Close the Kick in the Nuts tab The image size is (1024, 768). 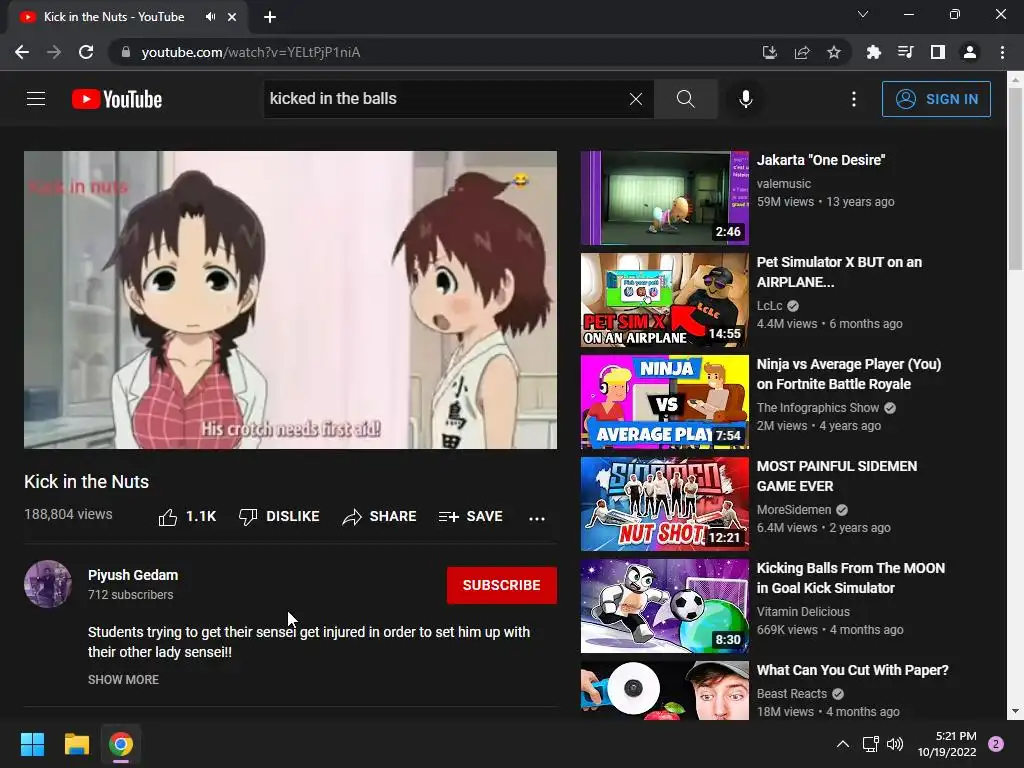(x=232, y=17)
